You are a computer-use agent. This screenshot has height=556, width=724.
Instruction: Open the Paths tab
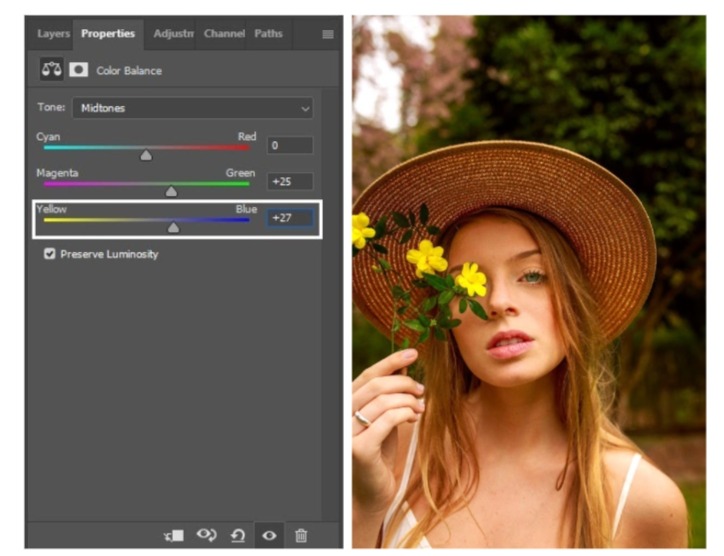[268, 34]
